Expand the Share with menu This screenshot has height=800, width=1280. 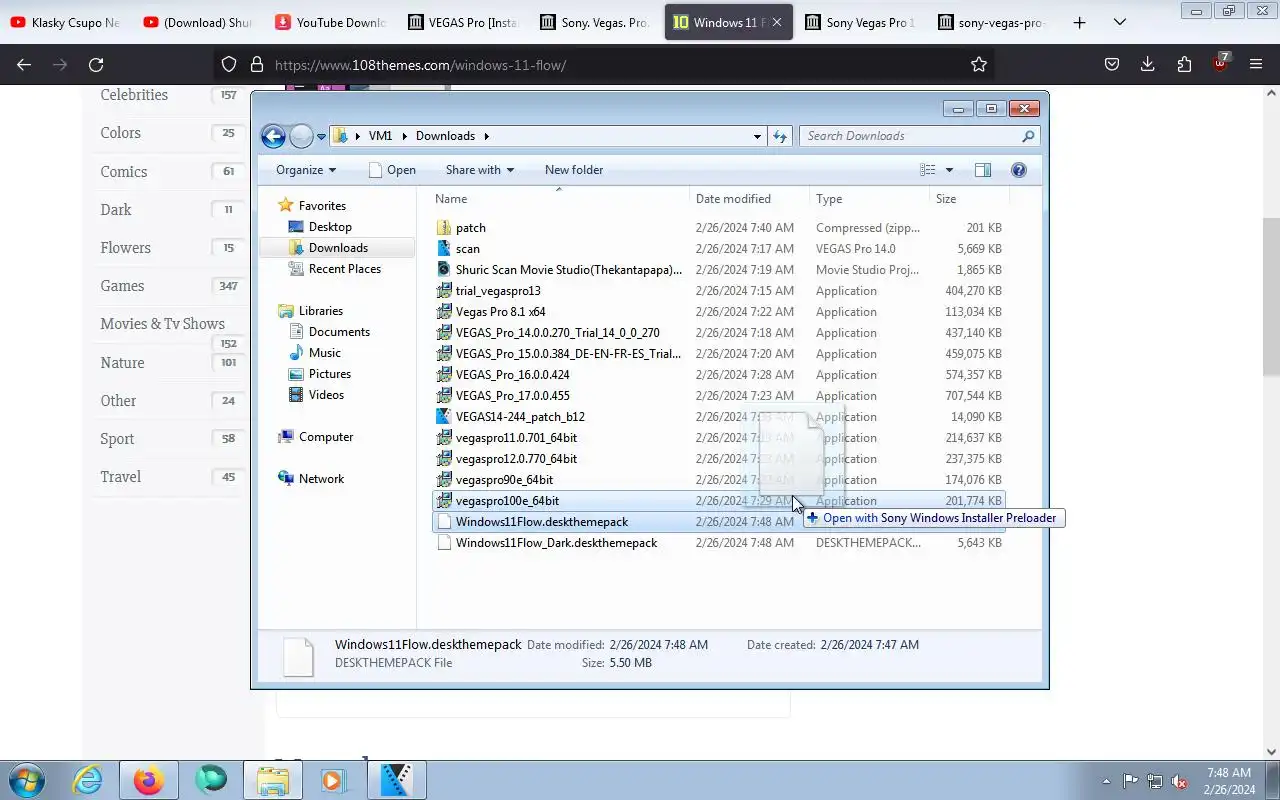click(x=479, y=170)
